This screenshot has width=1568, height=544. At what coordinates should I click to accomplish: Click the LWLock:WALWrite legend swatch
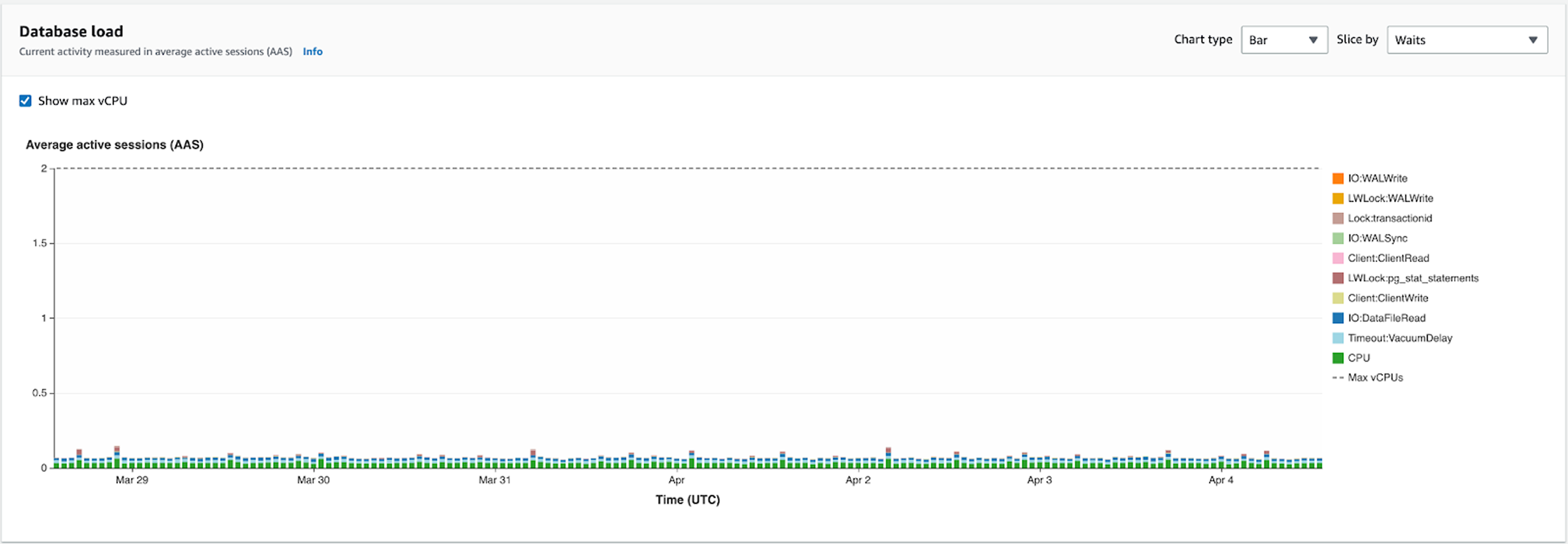tap(1338, 198)
